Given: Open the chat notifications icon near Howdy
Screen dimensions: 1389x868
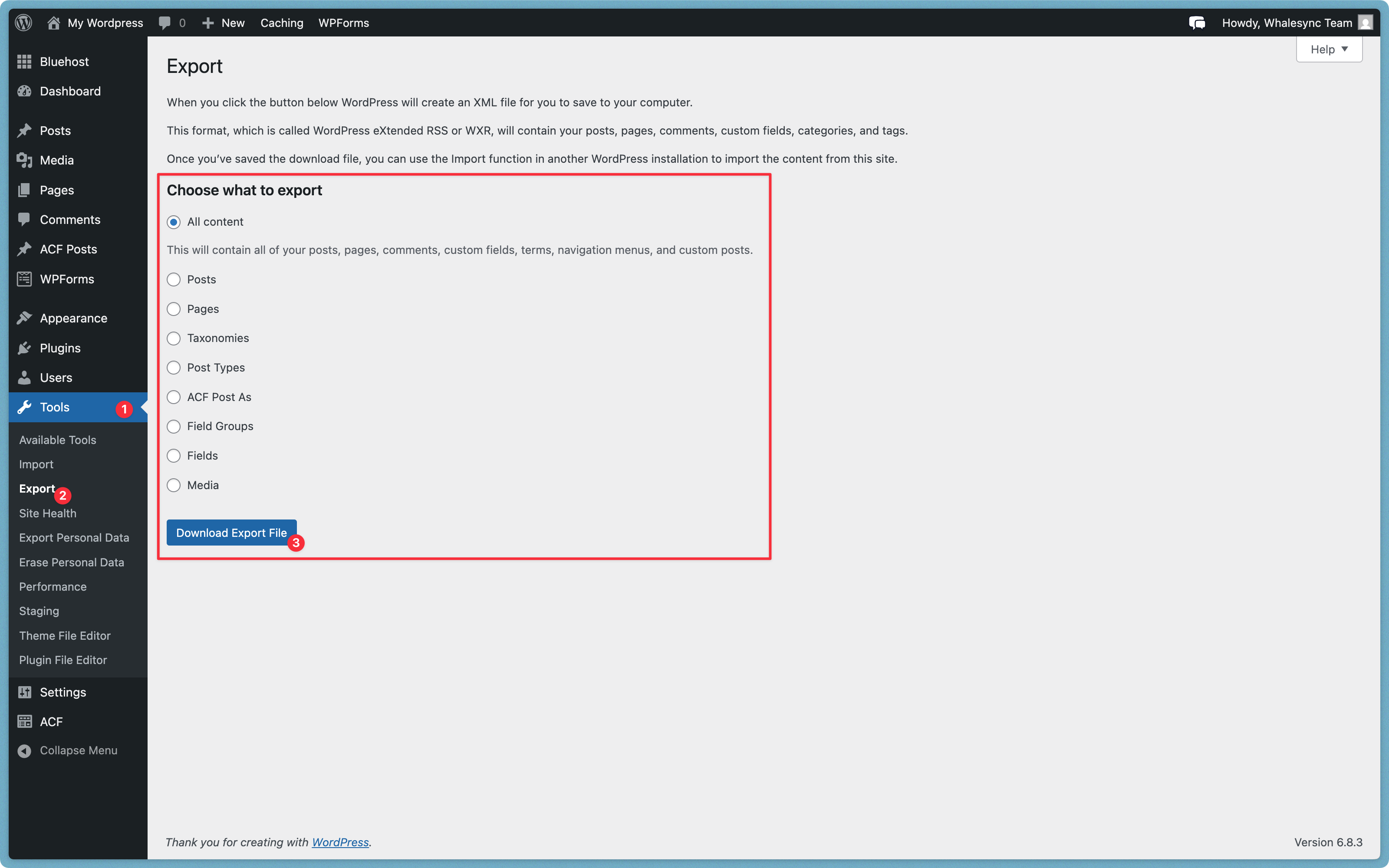Looking at the screenshot, I should tap(1197, 23).
